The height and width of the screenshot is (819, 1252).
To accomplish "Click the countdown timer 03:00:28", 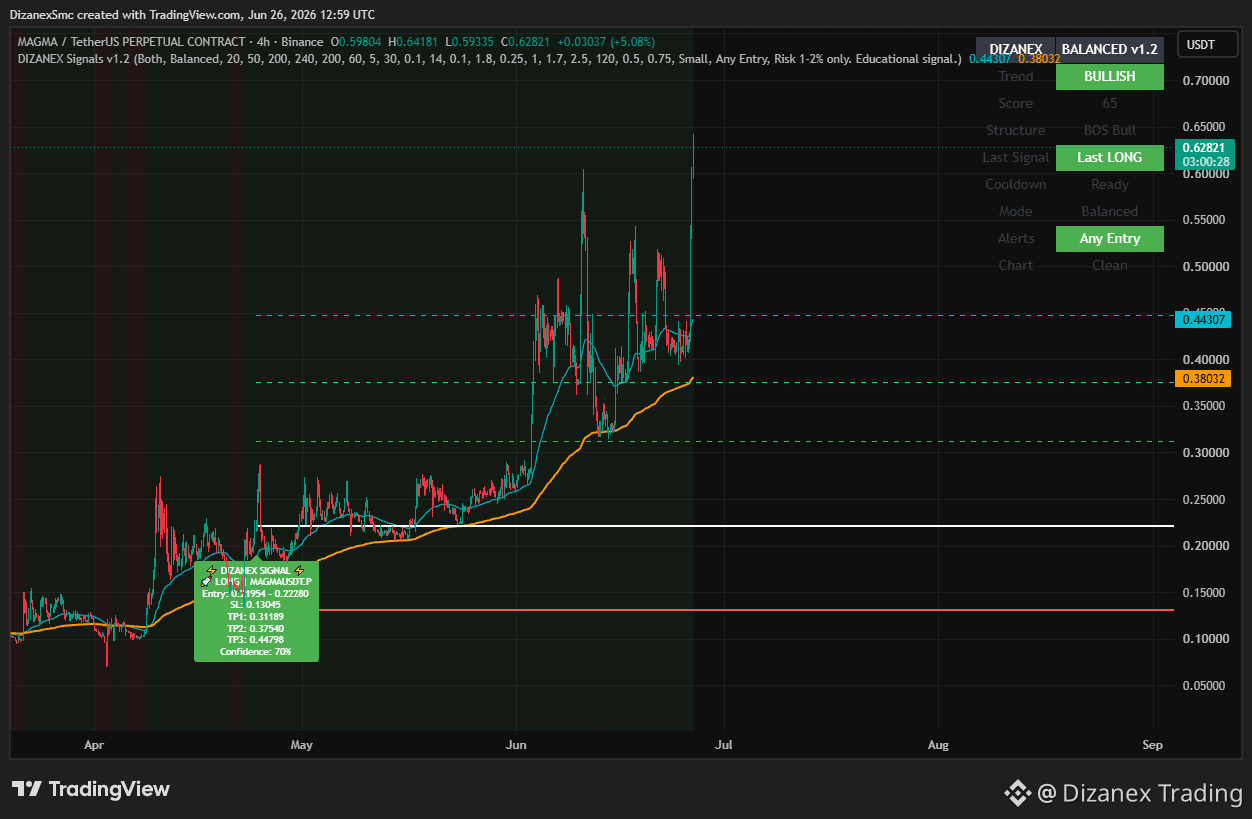I will [x=1206, y=161].
